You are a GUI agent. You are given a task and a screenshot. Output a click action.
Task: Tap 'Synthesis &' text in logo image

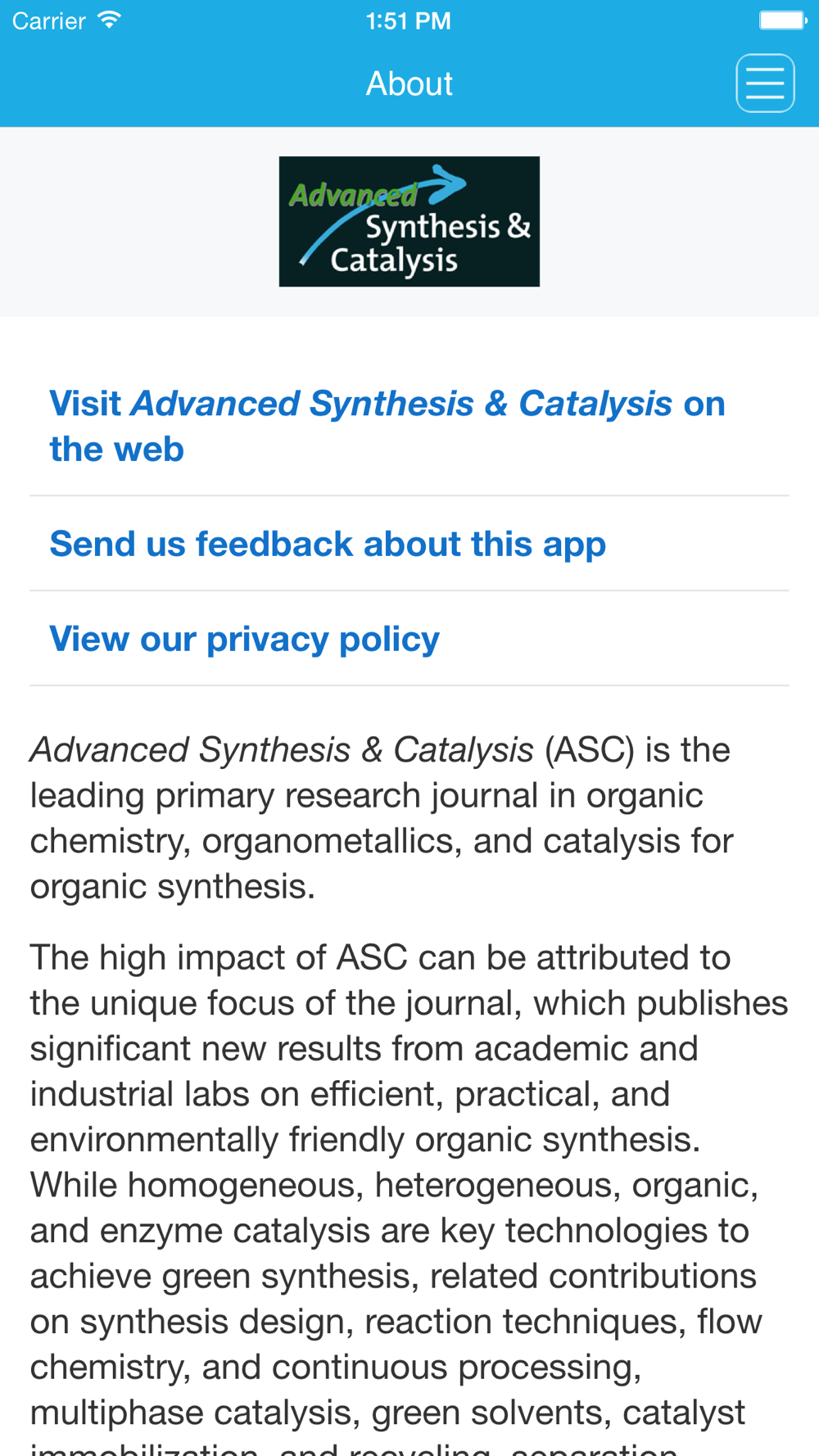pos(448,227)
